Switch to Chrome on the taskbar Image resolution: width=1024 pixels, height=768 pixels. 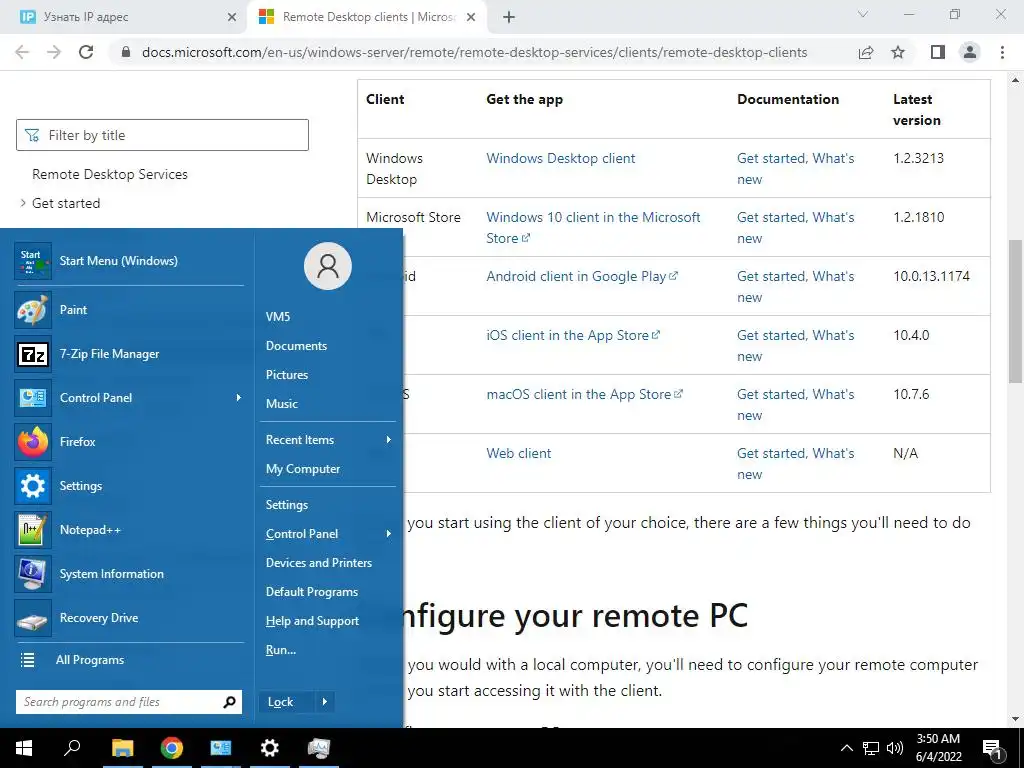click(171, 748)
